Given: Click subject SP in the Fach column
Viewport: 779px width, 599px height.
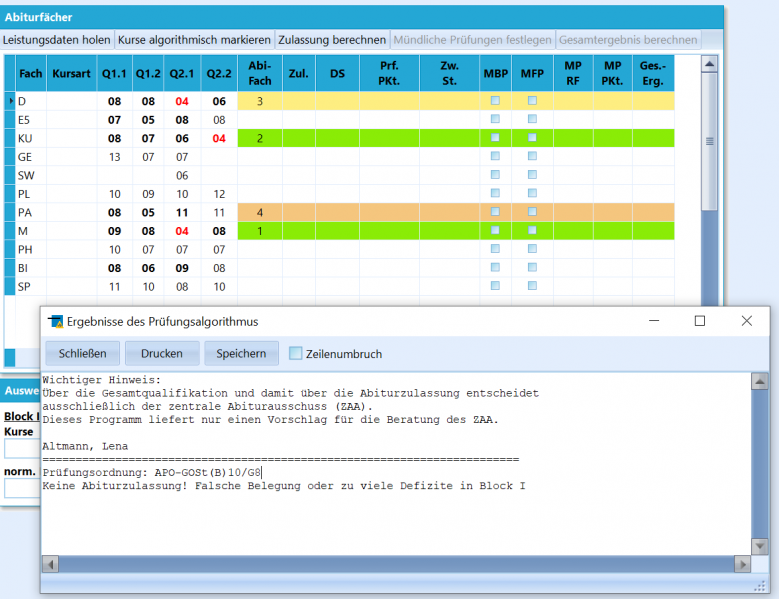Looking at the screenshot, I should click(x=24, y=287).
